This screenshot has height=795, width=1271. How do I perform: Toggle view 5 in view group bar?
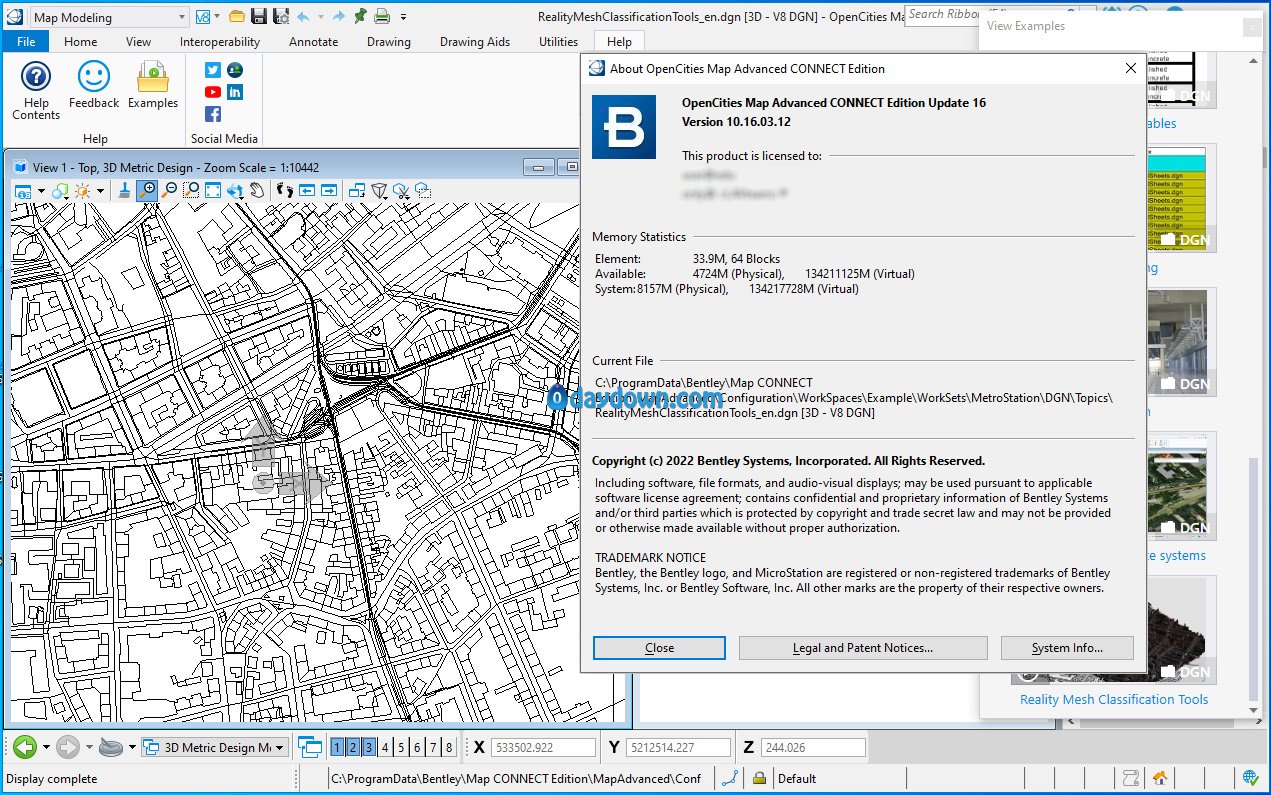pos(401,747)
